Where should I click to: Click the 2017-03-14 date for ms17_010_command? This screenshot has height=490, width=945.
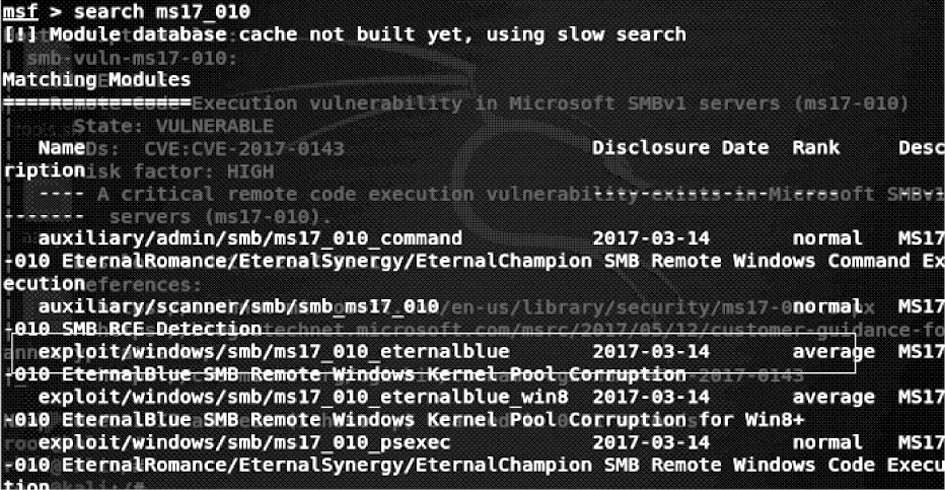pos(651,239)
